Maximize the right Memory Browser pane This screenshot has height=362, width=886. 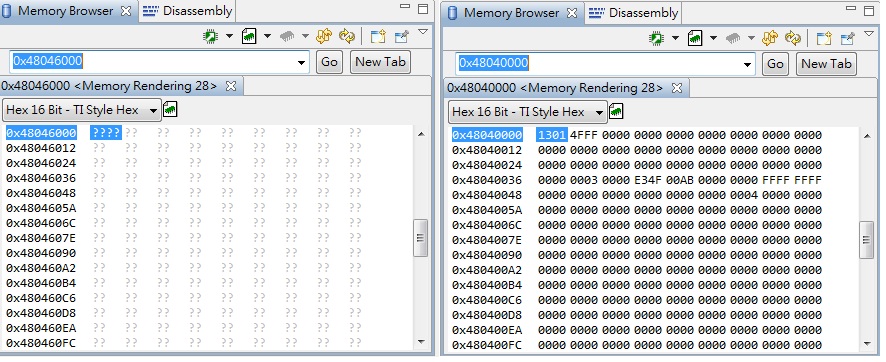[869, 10]
